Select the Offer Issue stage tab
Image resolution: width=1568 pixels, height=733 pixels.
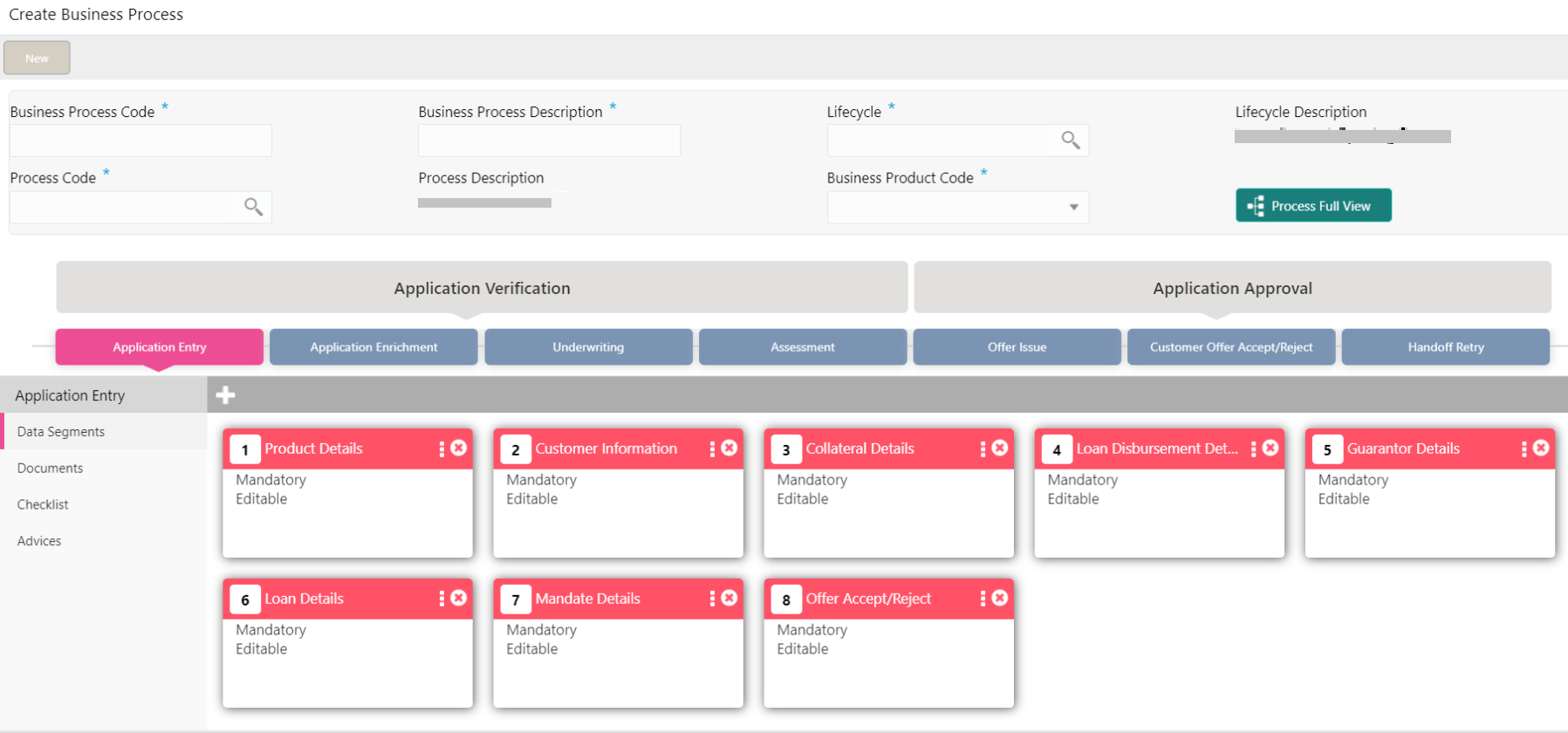(1017, 347)
